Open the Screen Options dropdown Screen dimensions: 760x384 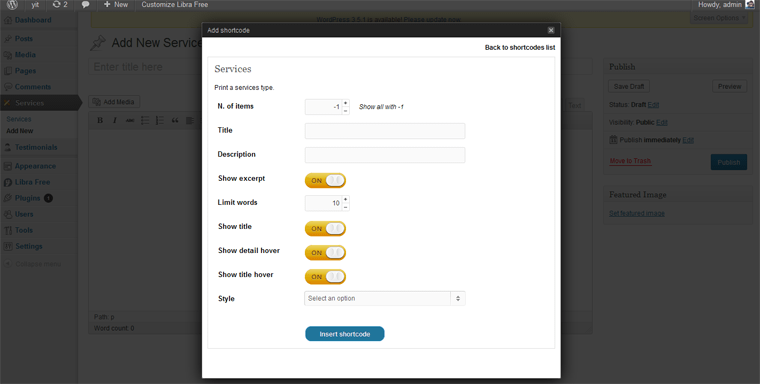pos(719,18)
